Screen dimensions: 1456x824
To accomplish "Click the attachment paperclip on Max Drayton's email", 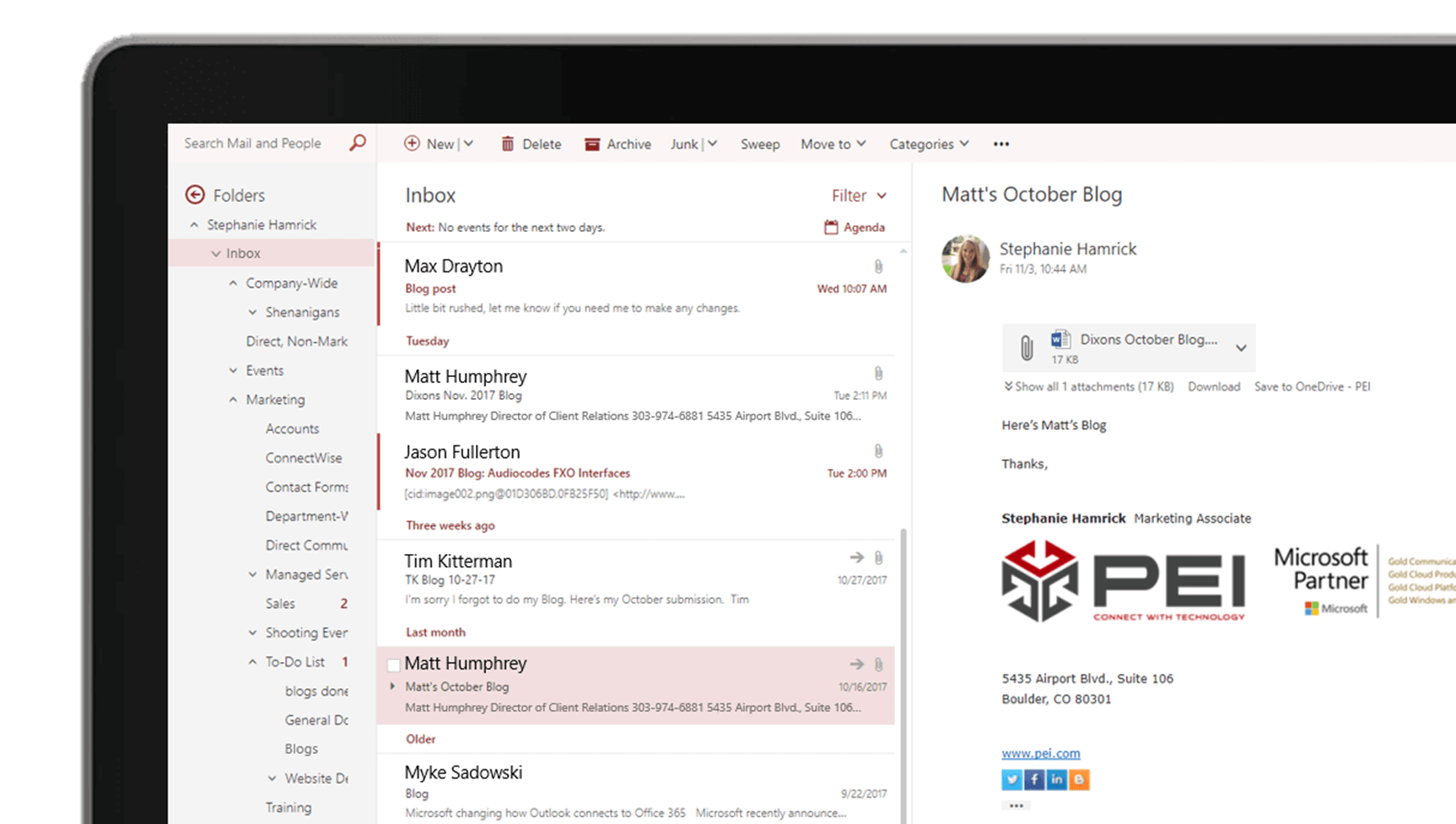I will point(878,267).
